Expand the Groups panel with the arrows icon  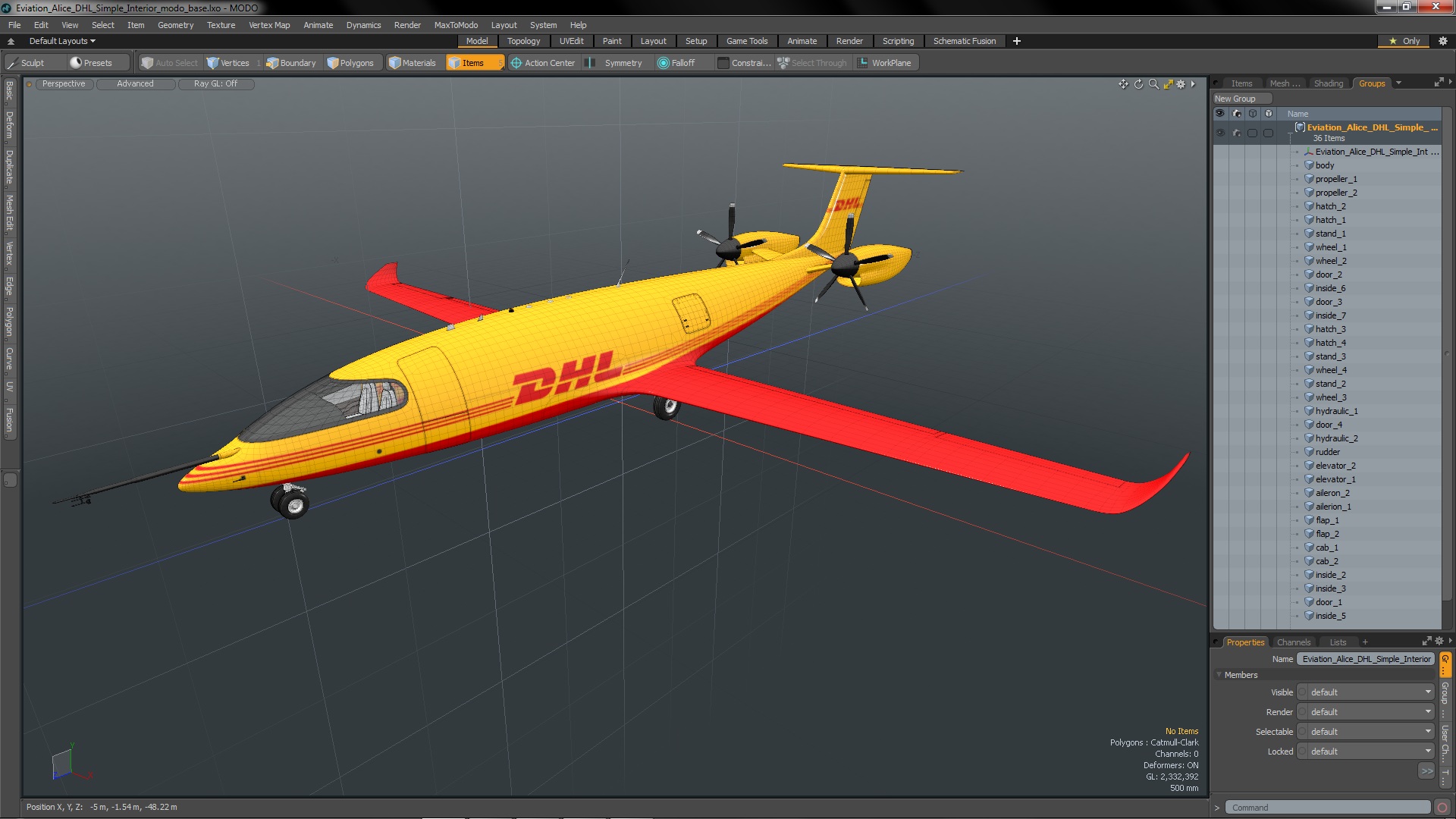tap(1439, 83)
